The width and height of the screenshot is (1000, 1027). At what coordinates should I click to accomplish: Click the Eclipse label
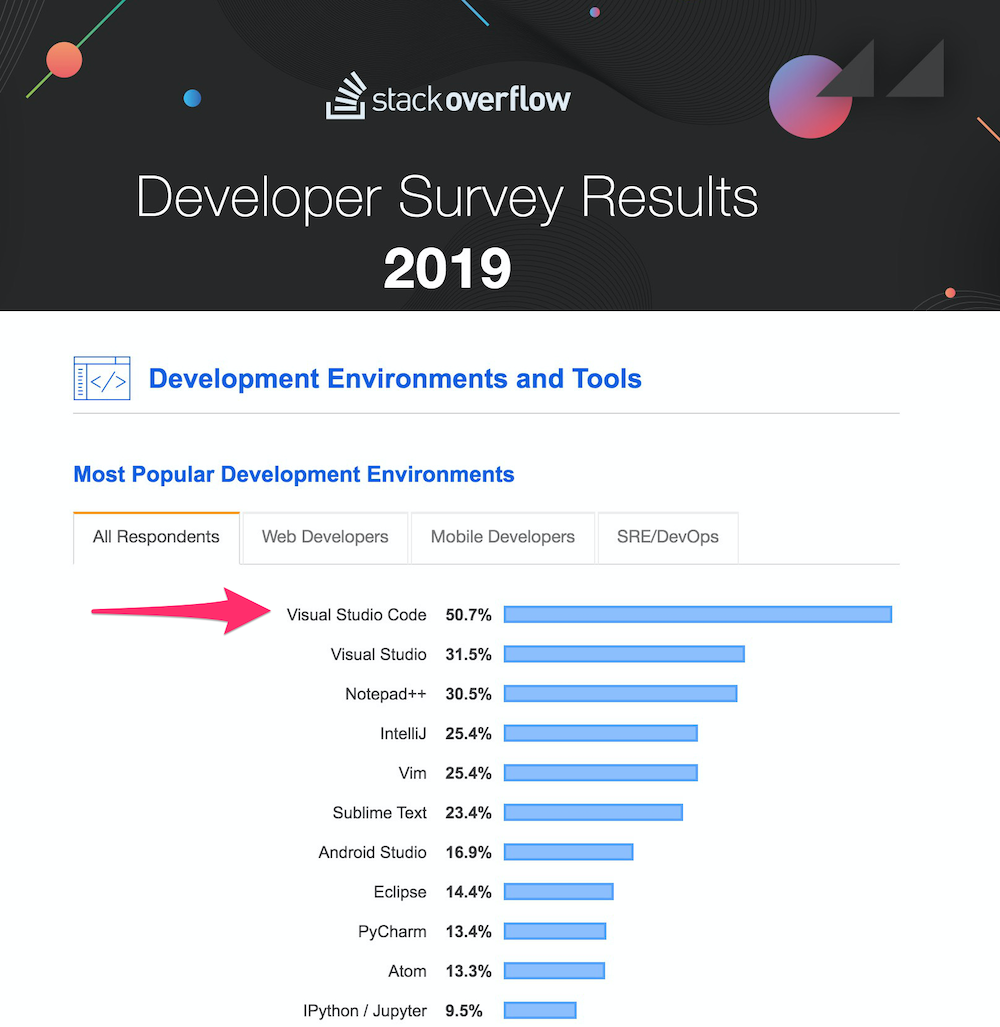pyautogui.click(x=400, y=892)
